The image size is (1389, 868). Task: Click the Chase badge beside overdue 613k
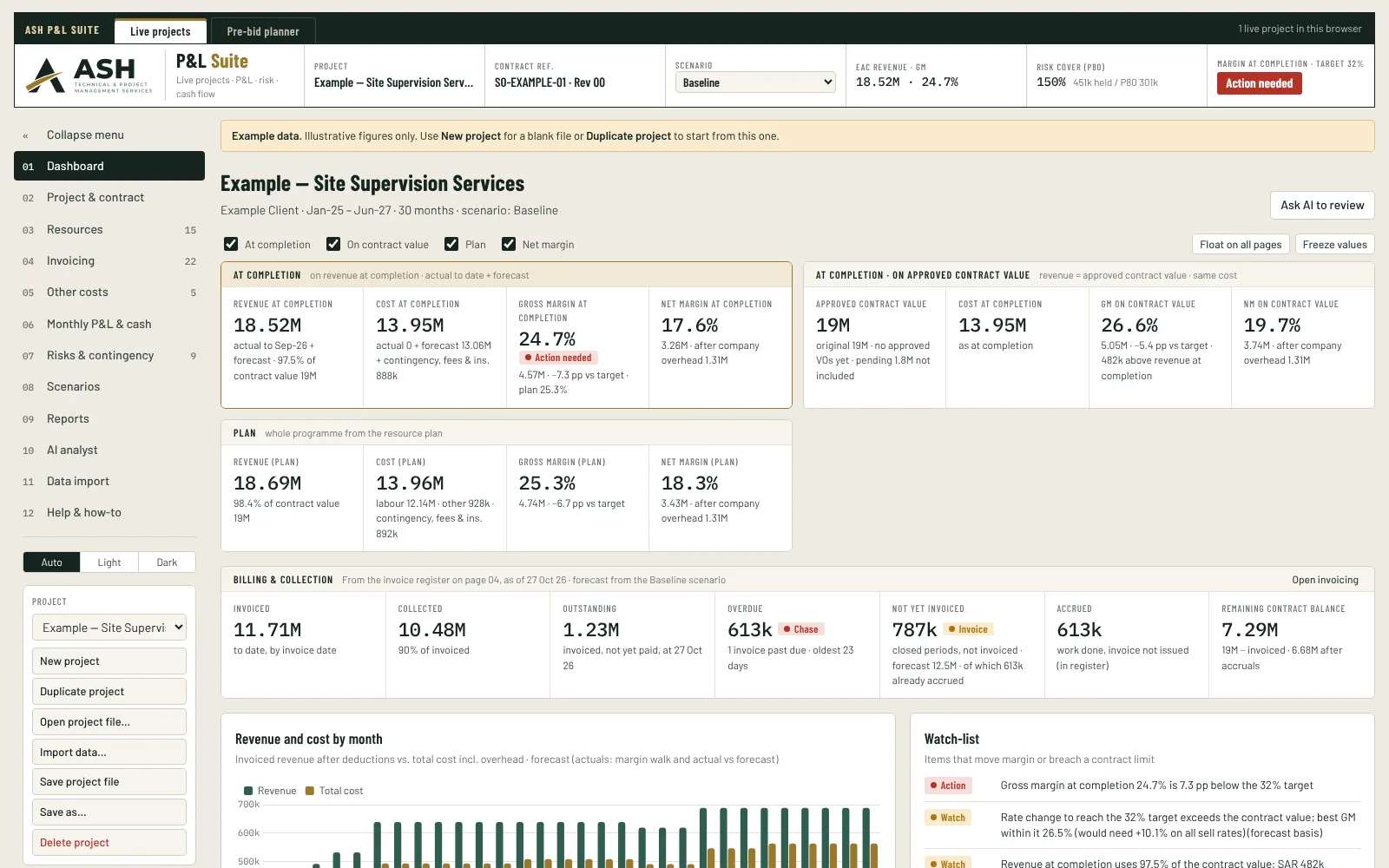pos(801,629)
